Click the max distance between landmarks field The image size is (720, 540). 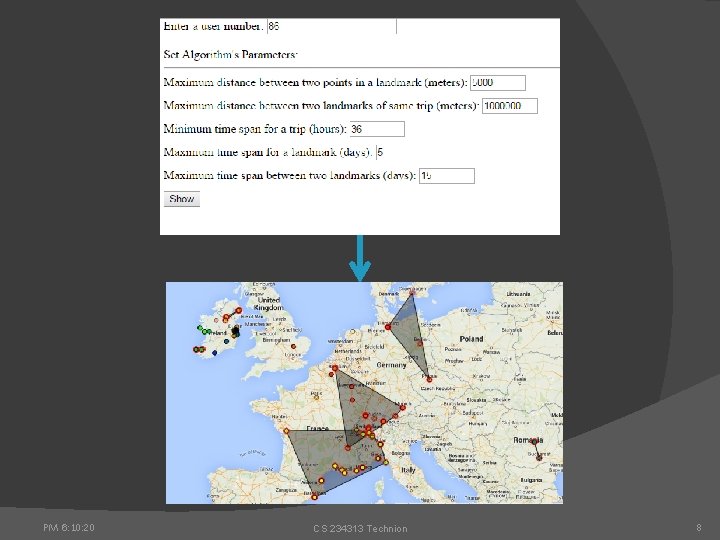510,106
